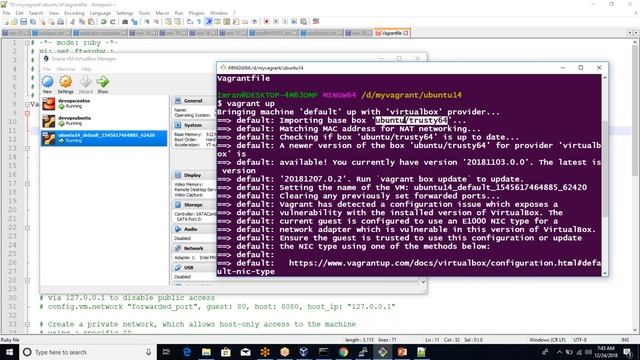Viewport: 640px width, 360px height.
Task: Select the devopsubuntu virtual machine
Action: tap(104, 121)
